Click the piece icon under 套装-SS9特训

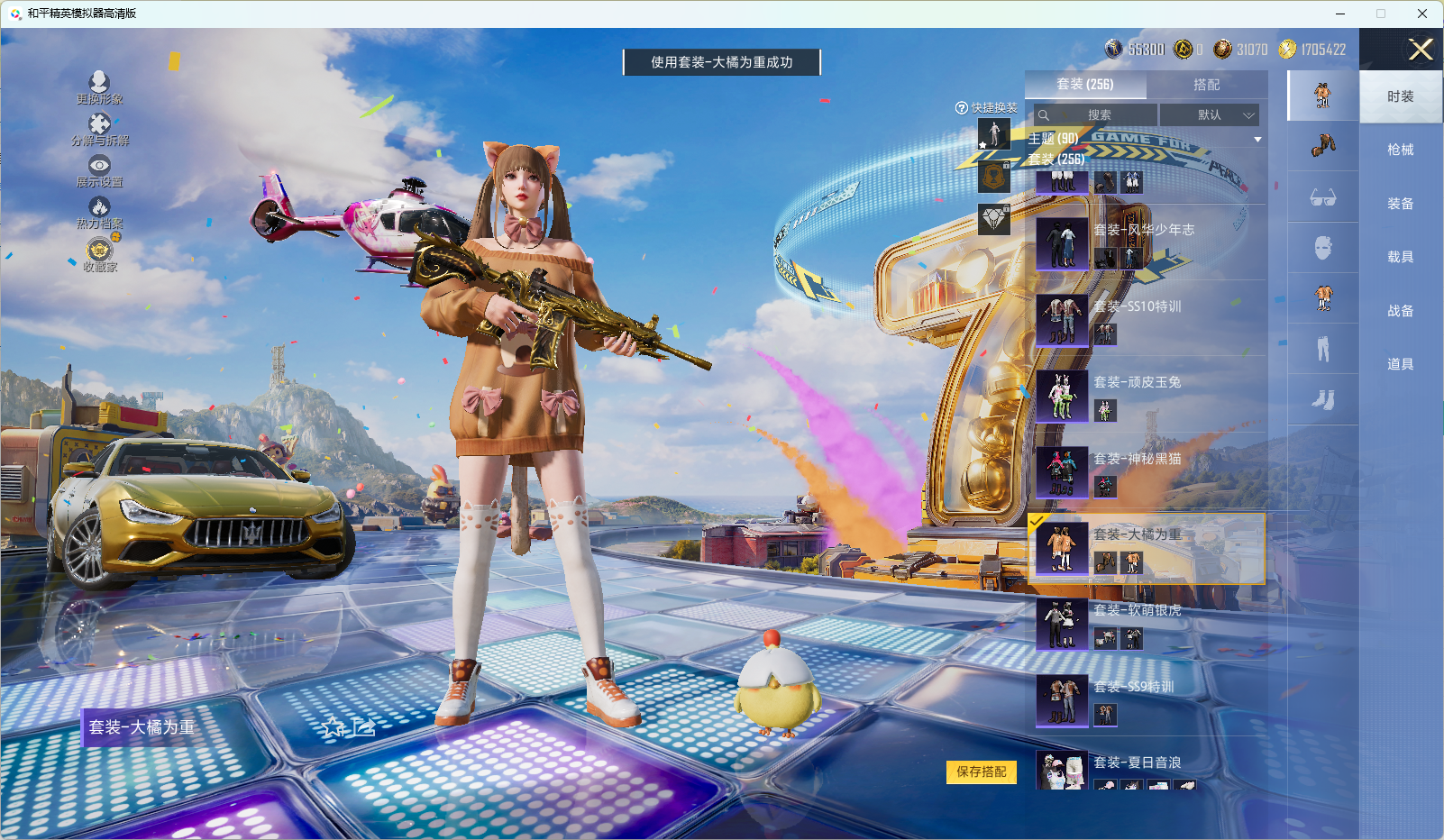click(1105, 716)
